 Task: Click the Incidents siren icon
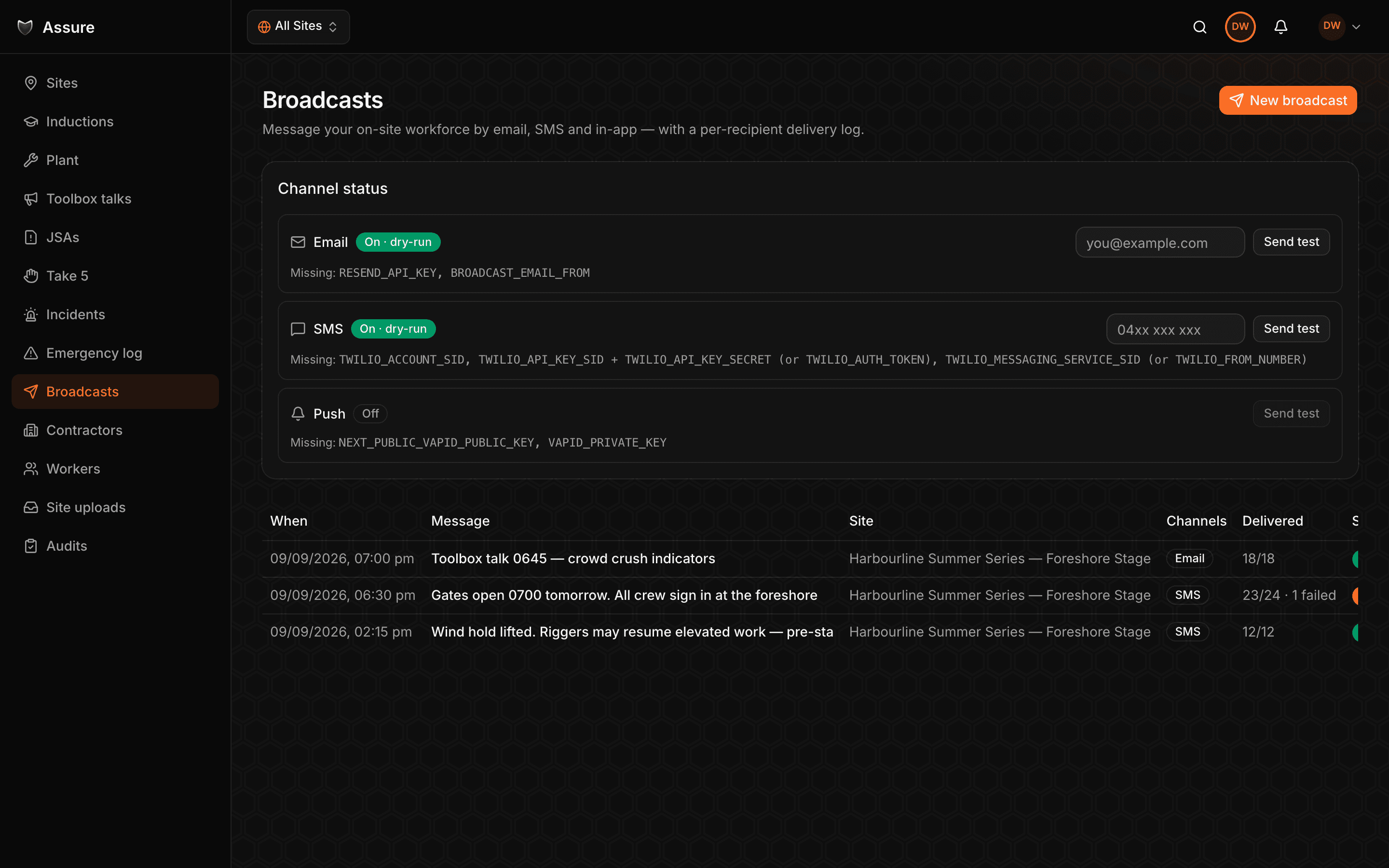pyautogui.click(x=31, y=314)
